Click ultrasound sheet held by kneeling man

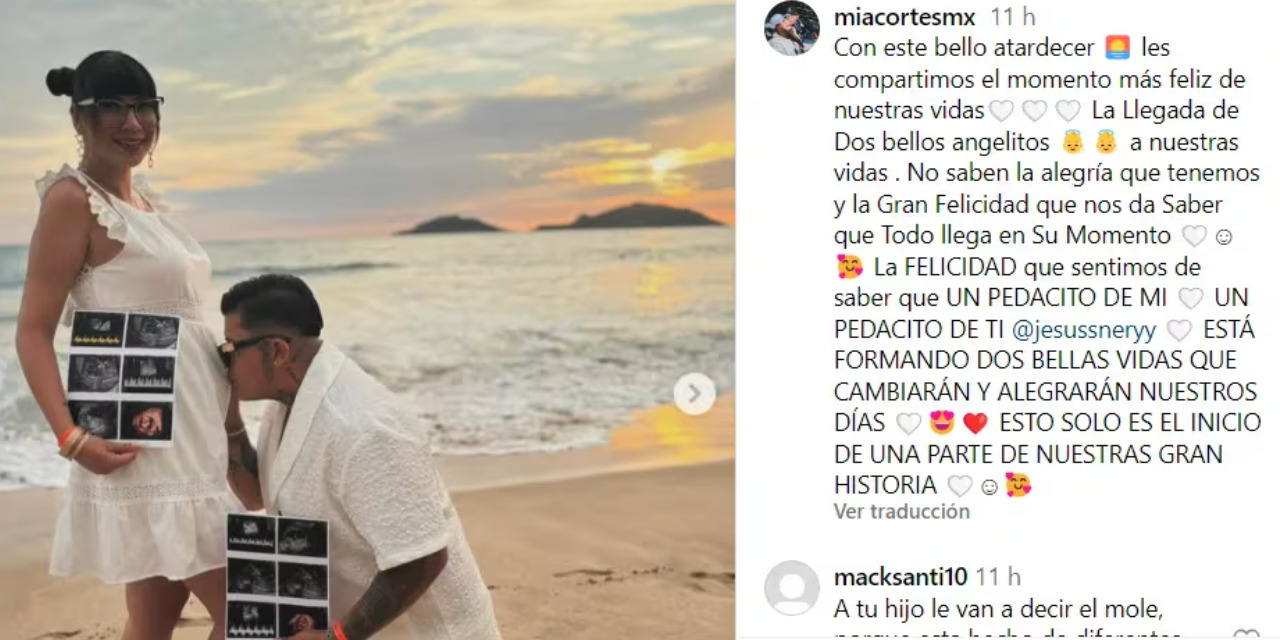tap(277, 576)
